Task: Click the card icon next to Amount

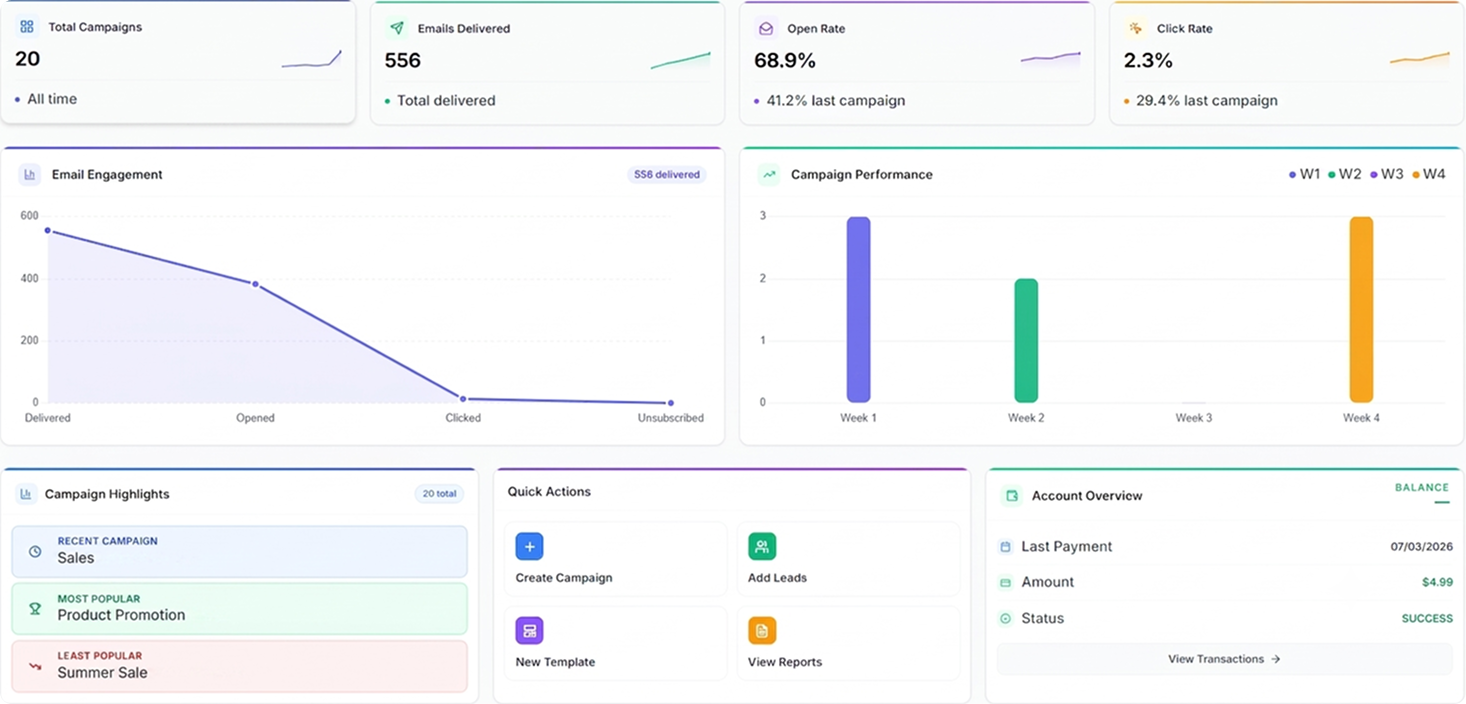Action: tap(1005, 582)
